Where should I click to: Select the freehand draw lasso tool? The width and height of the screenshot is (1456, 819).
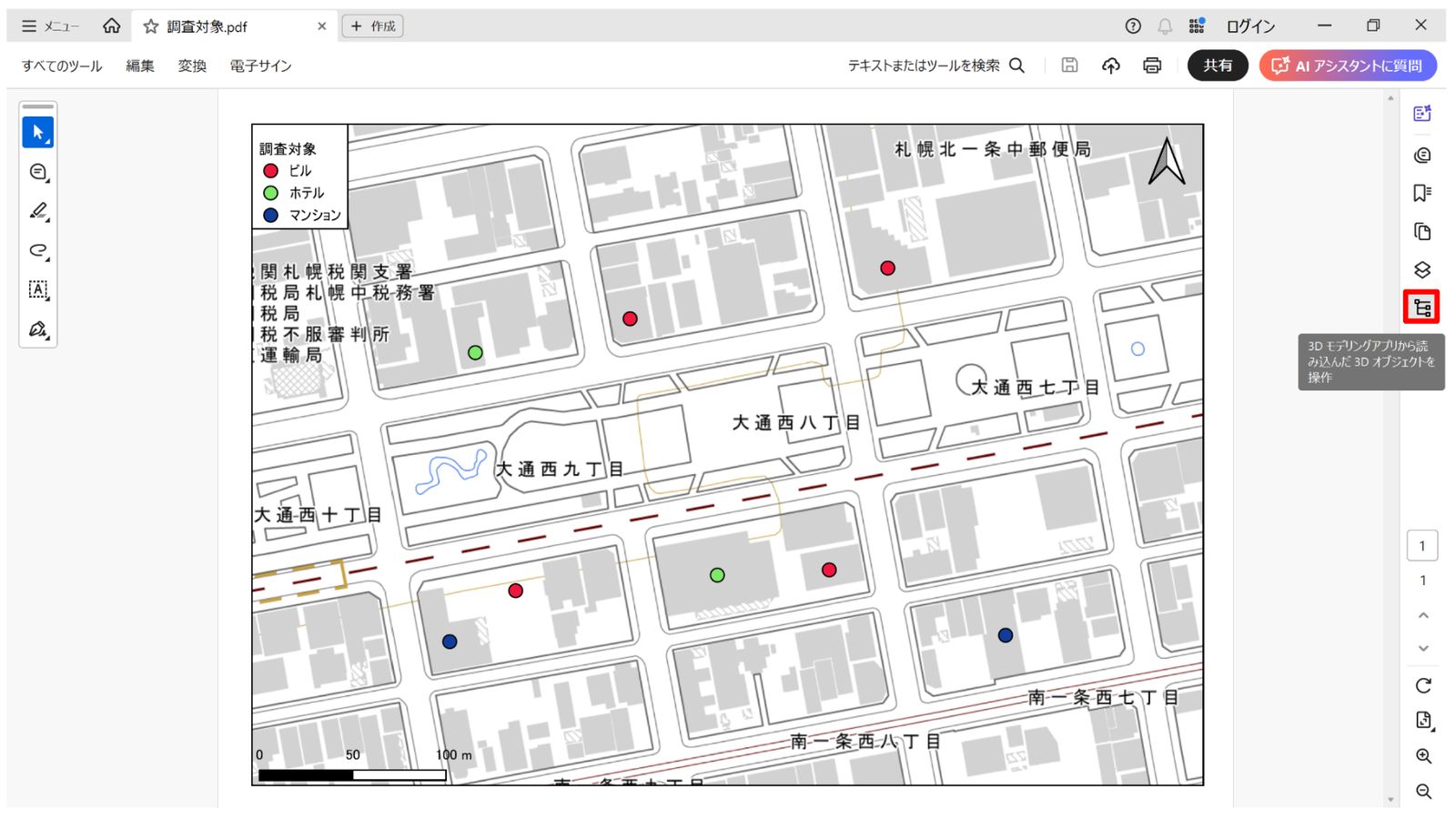38,250
